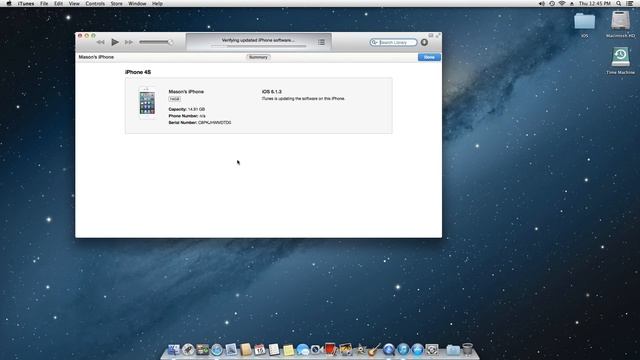Select the Summary tab

[258, 57]
